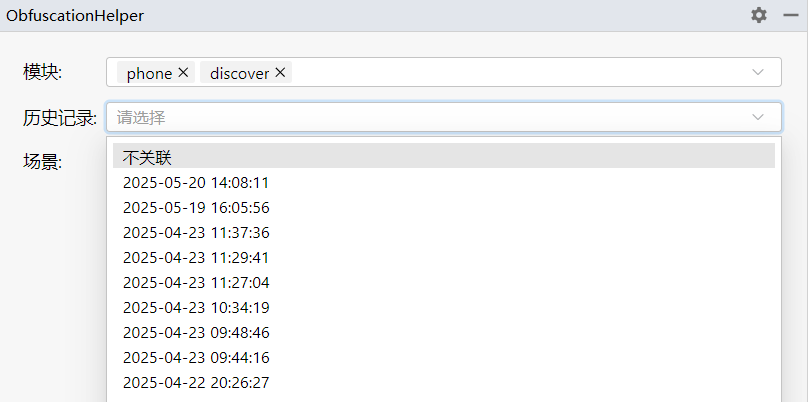Image resolution: width=808 pixels, height=402 pixels.
Task: Click empty area of the 模块 field
Action: coord(500,73)
